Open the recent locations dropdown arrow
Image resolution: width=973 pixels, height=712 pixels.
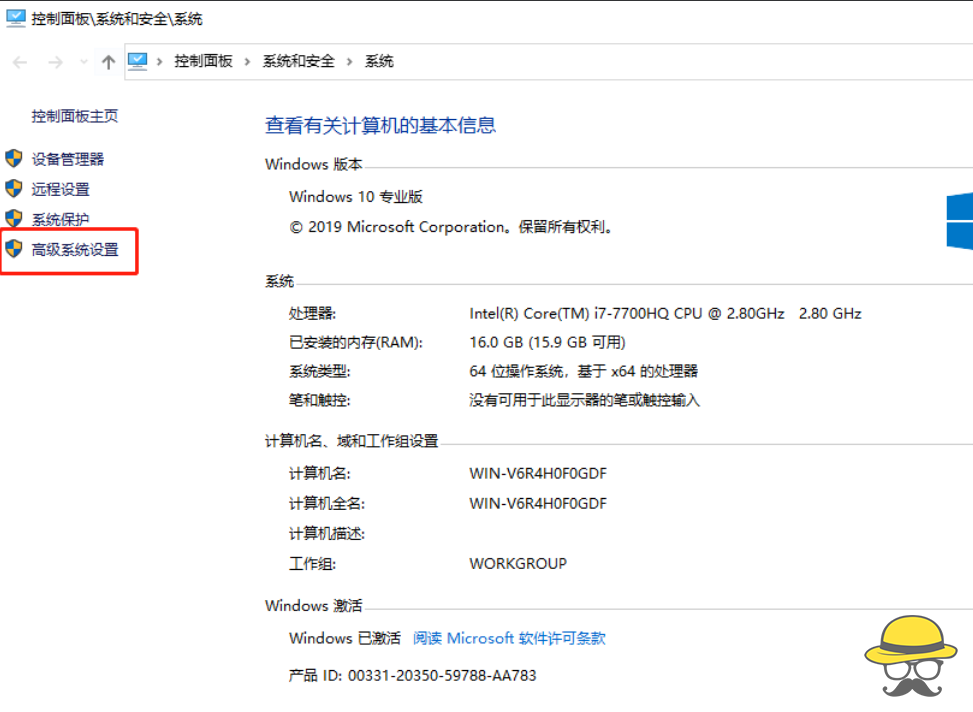tap(84, 61)
